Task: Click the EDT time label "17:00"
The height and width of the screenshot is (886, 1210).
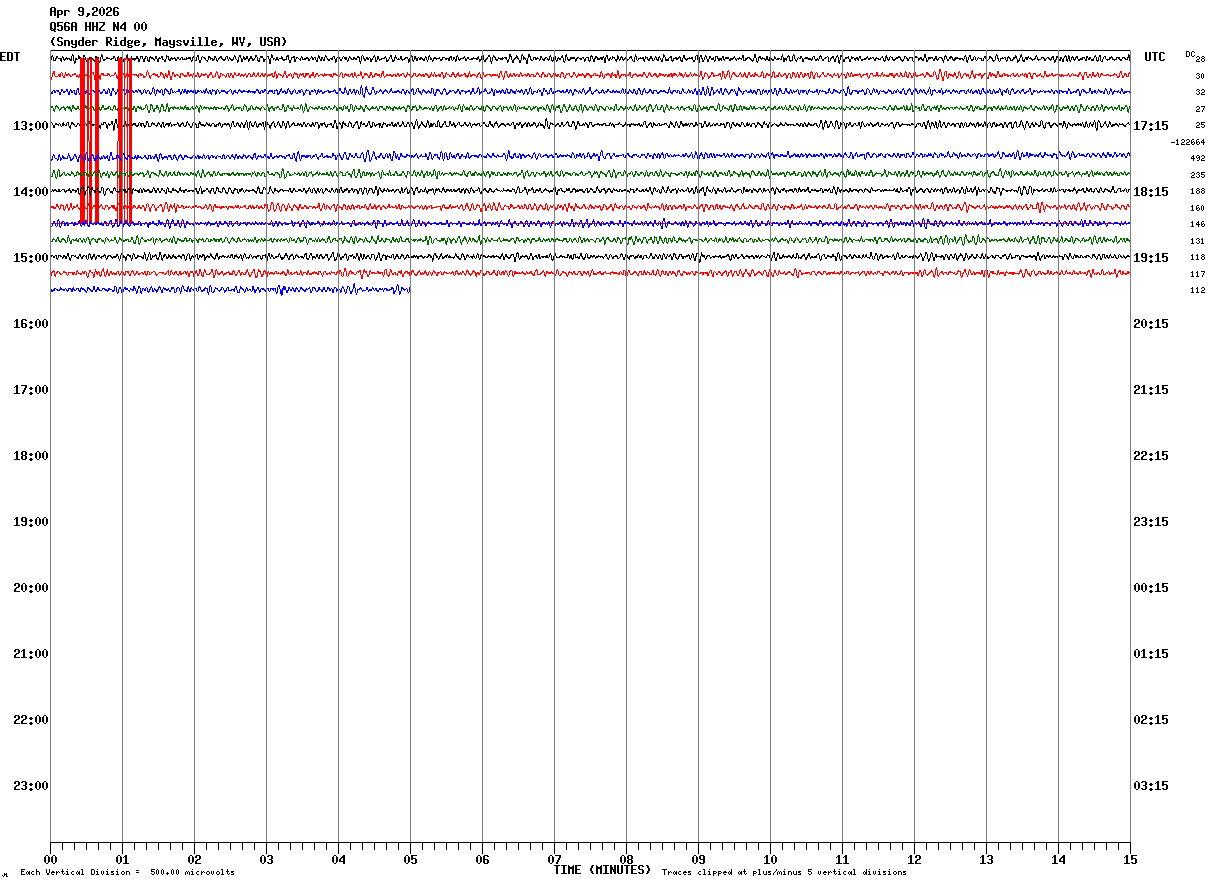Action: click(x=30, y=390)
